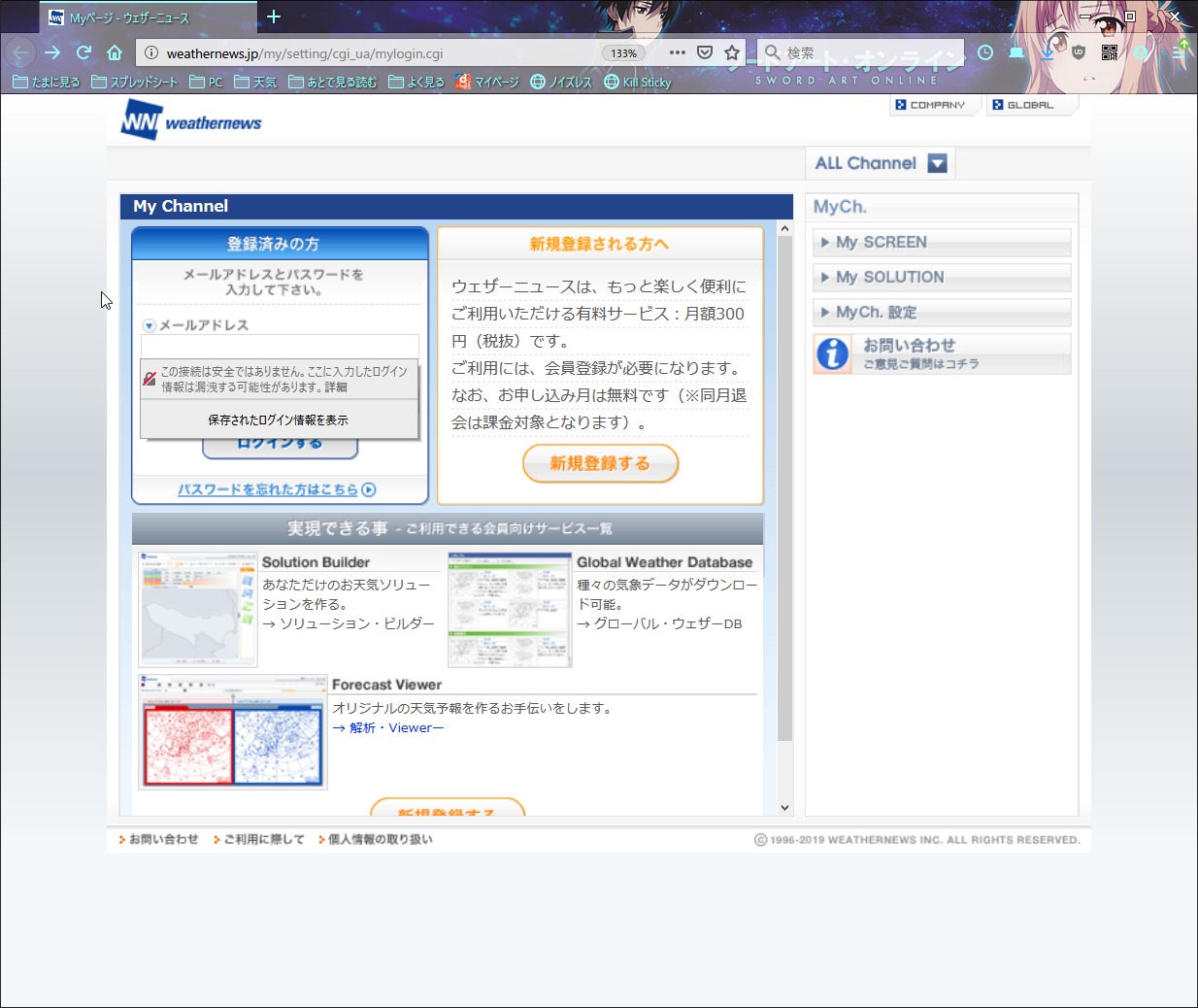Click the orange 新規登録する button
Viewport: 1198px width, 1008px height.
tap(600, 463)
